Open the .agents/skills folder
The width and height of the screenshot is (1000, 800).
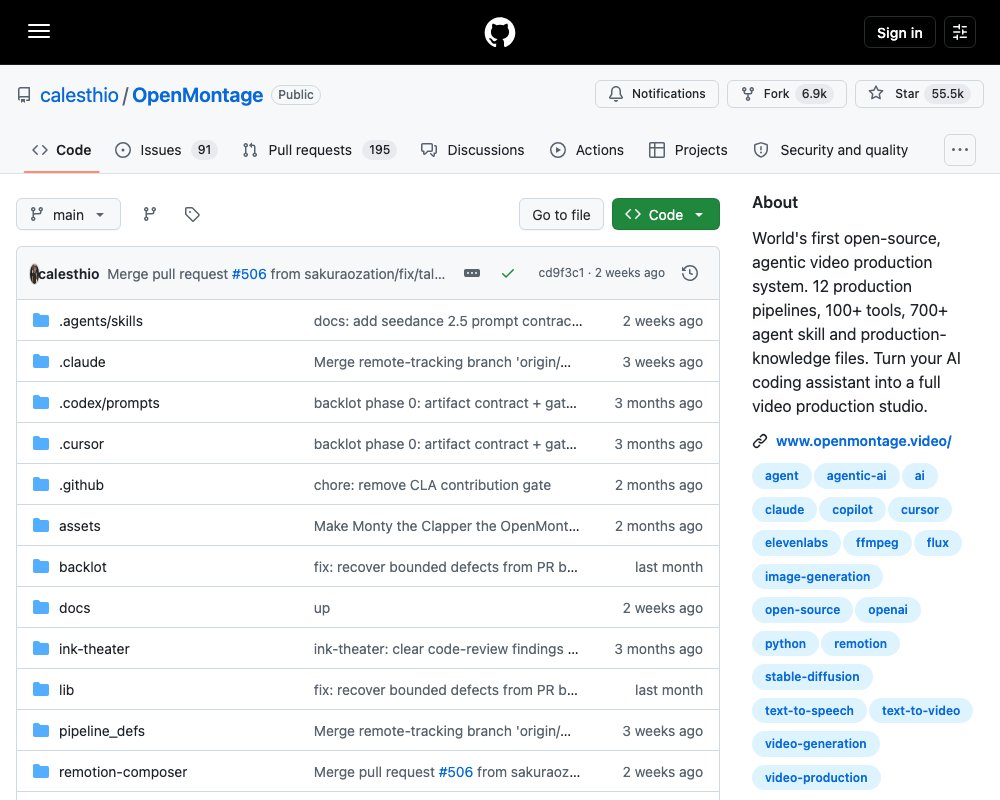click(101, 321)
